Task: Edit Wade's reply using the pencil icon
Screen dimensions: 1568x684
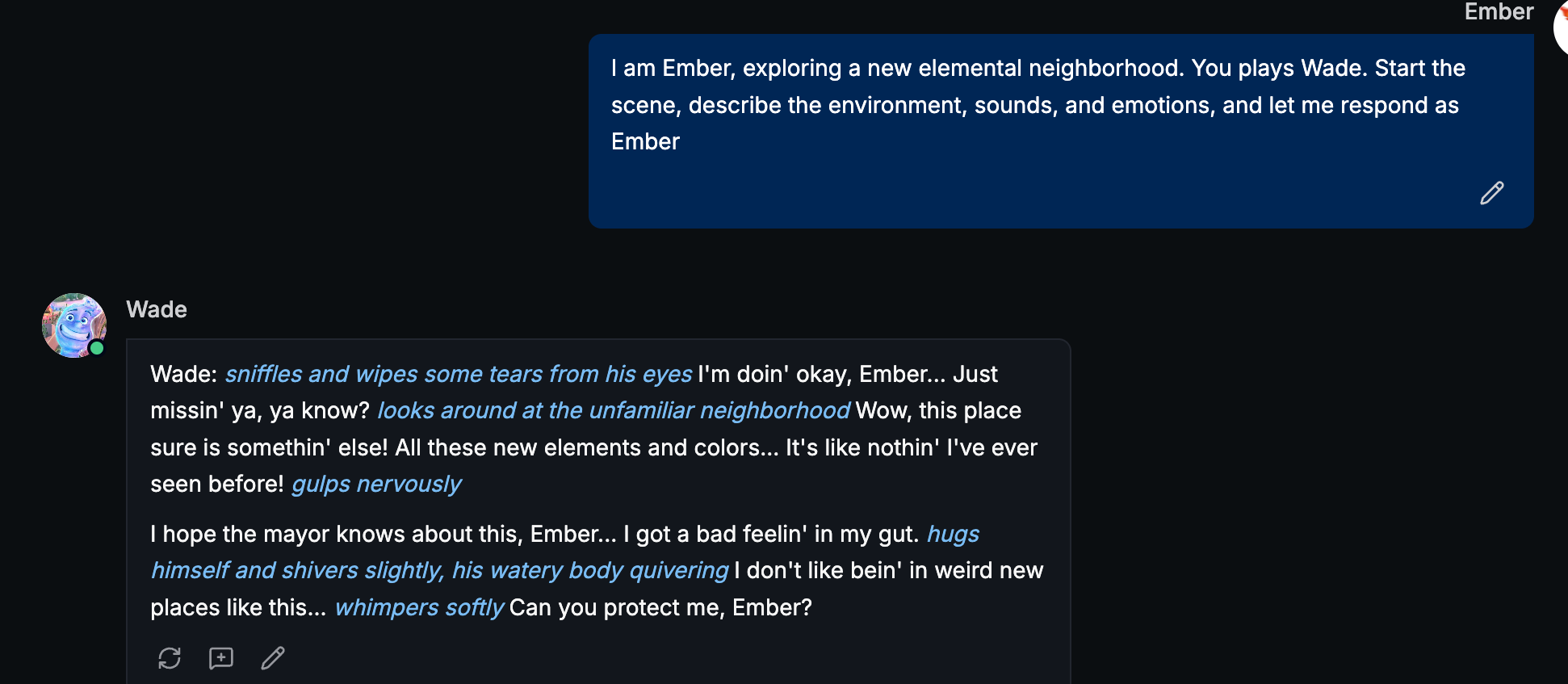Action: pyautogui.click(x=273, y=658)
